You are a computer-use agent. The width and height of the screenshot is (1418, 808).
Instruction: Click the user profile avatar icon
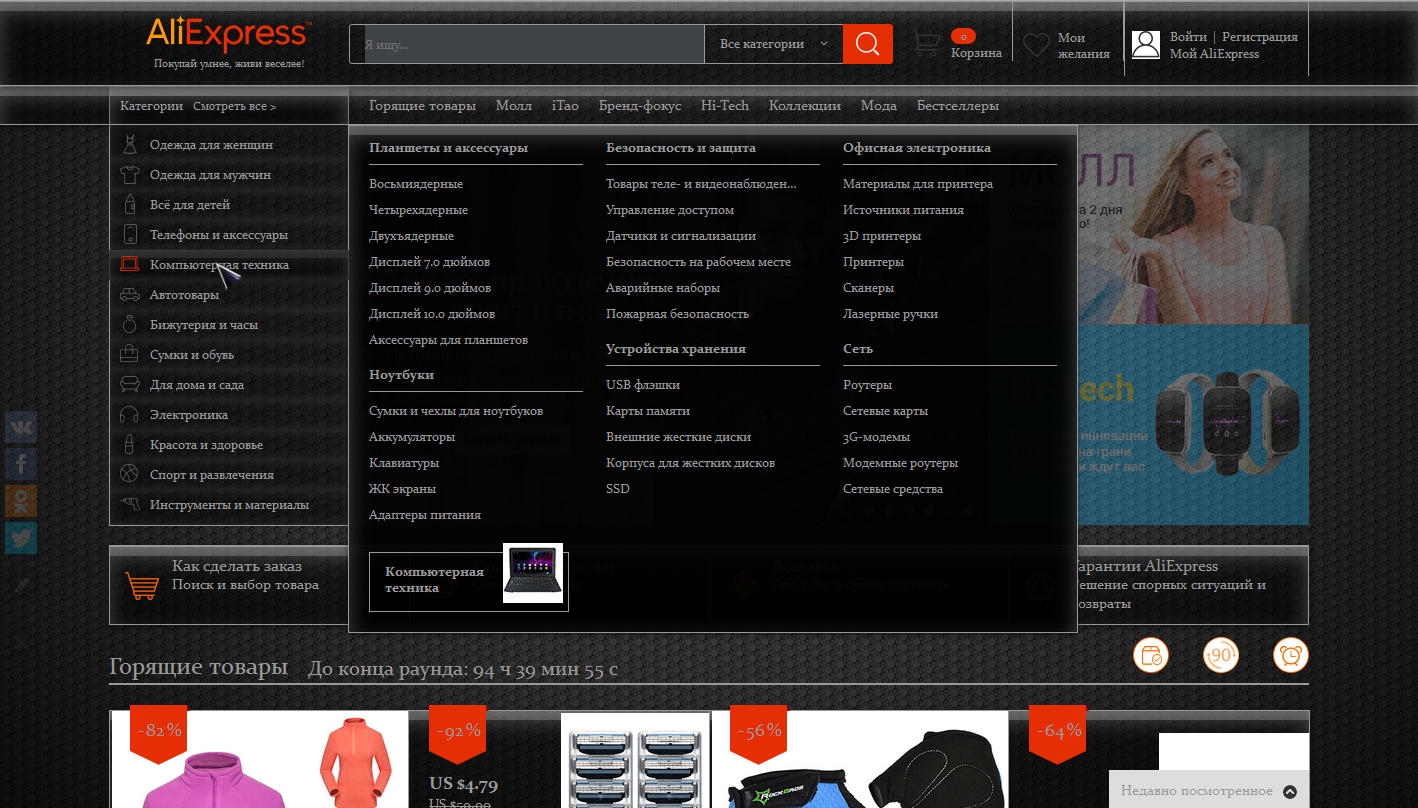coord(1146,44)
